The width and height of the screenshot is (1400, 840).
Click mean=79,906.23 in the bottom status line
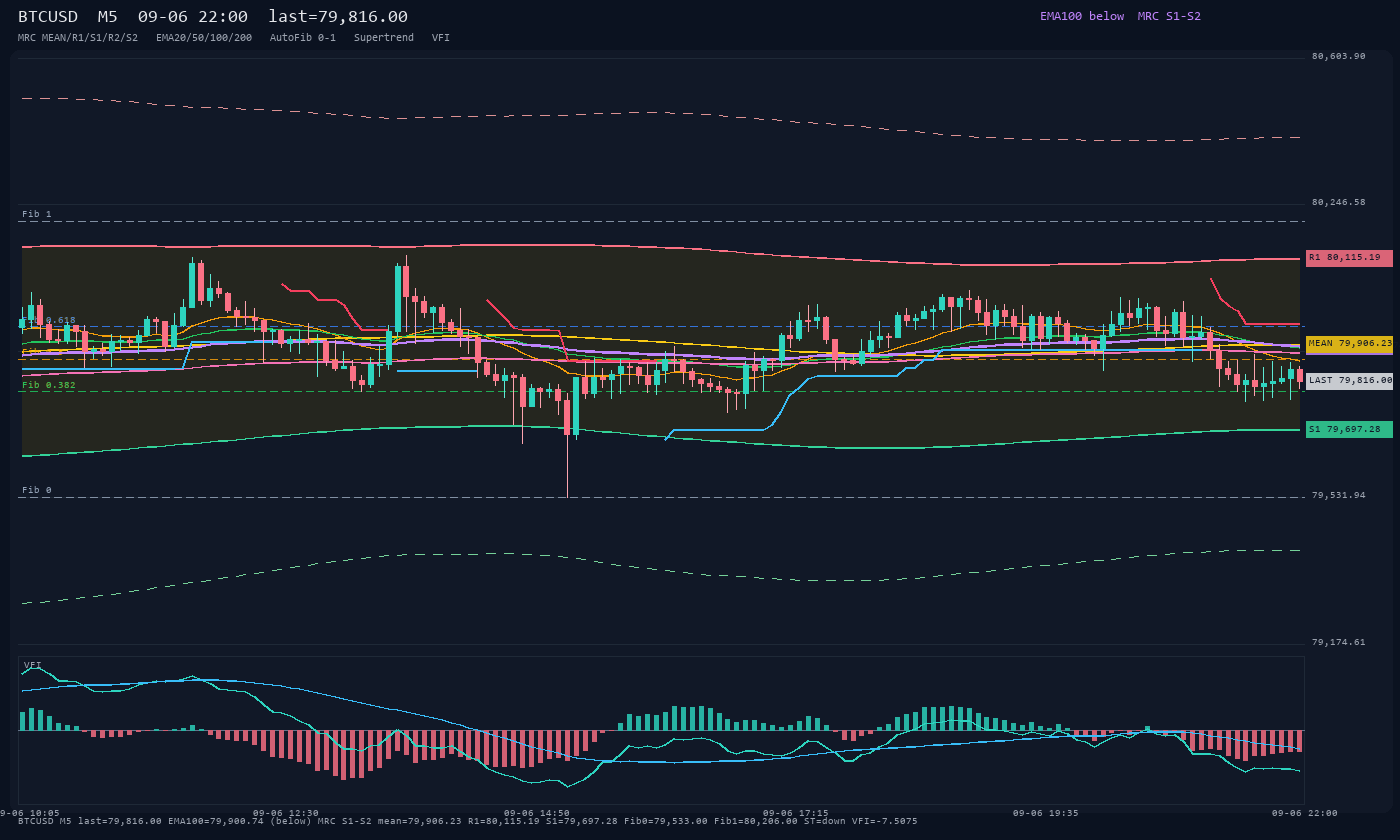click(x=420, y=821)
